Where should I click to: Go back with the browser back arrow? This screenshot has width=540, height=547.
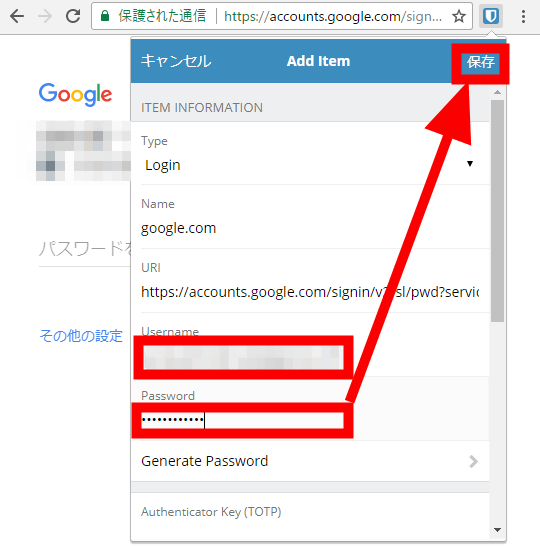pyautogui.click(x=17, y=16)
